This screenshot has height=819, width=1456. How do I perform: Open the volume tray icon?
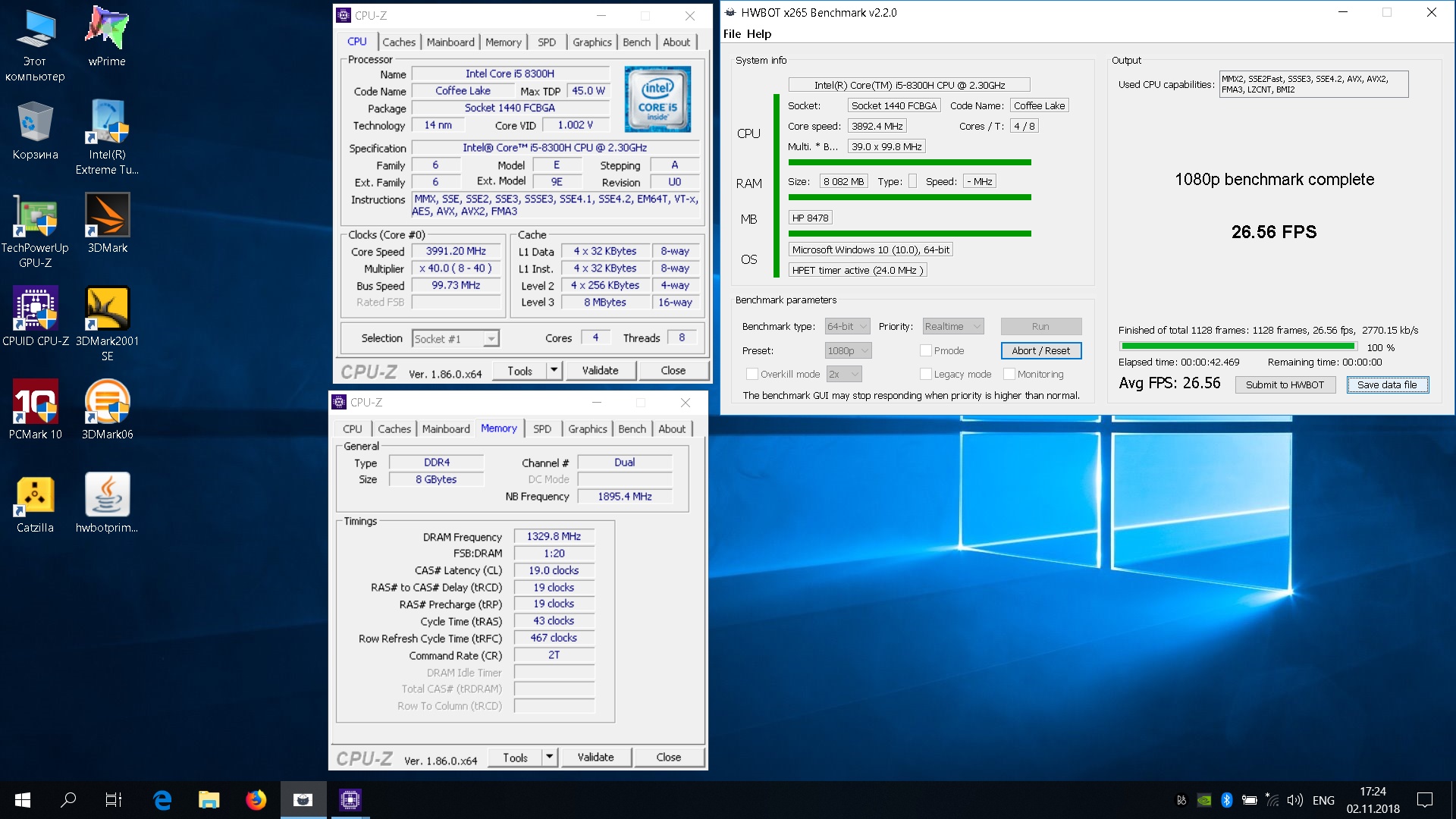pyautogui.click(x=1294, y=800)
